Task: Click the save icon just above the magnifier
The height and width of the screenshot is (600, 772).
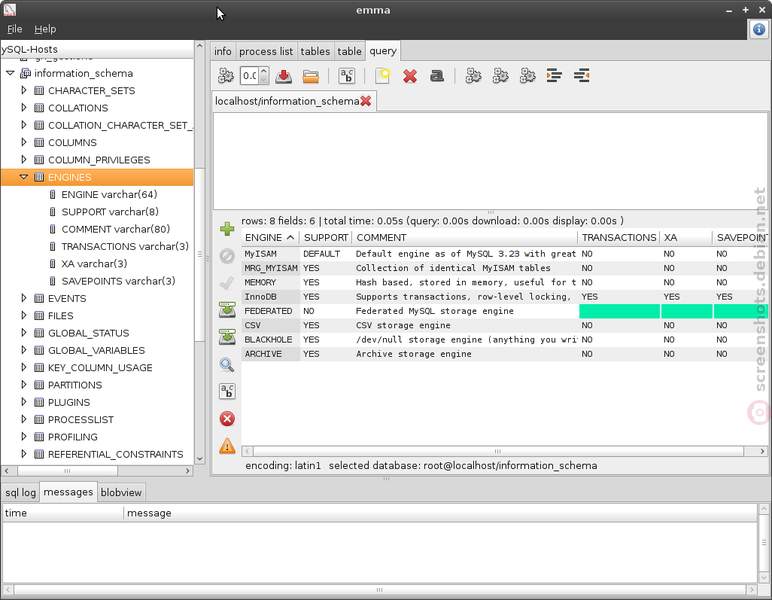Action: pos(227,337)
